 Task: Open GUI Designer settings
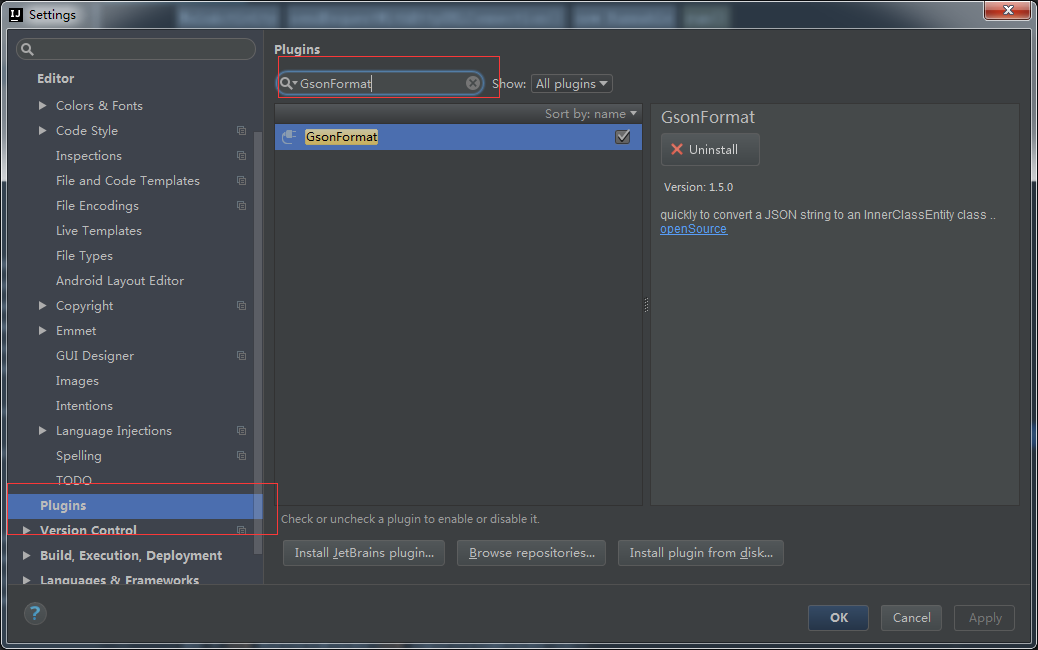point(95,356)
